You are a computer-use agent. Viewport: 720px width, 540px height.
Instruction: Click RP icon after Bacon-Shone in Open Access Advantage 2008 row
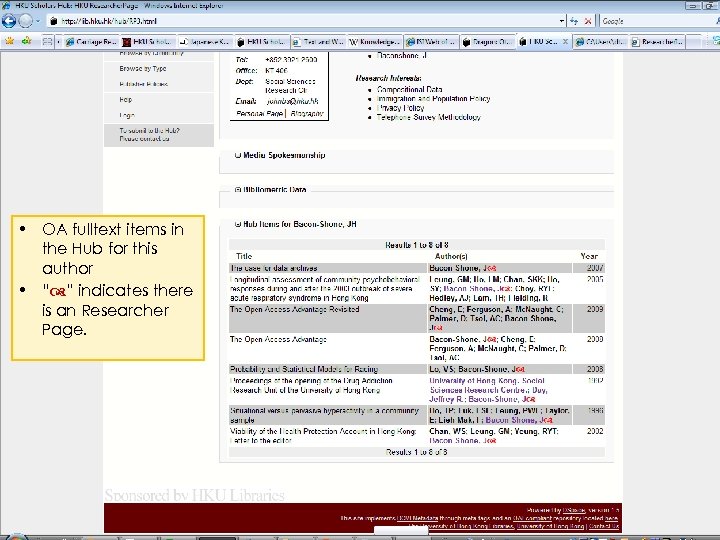coord(491,340)
